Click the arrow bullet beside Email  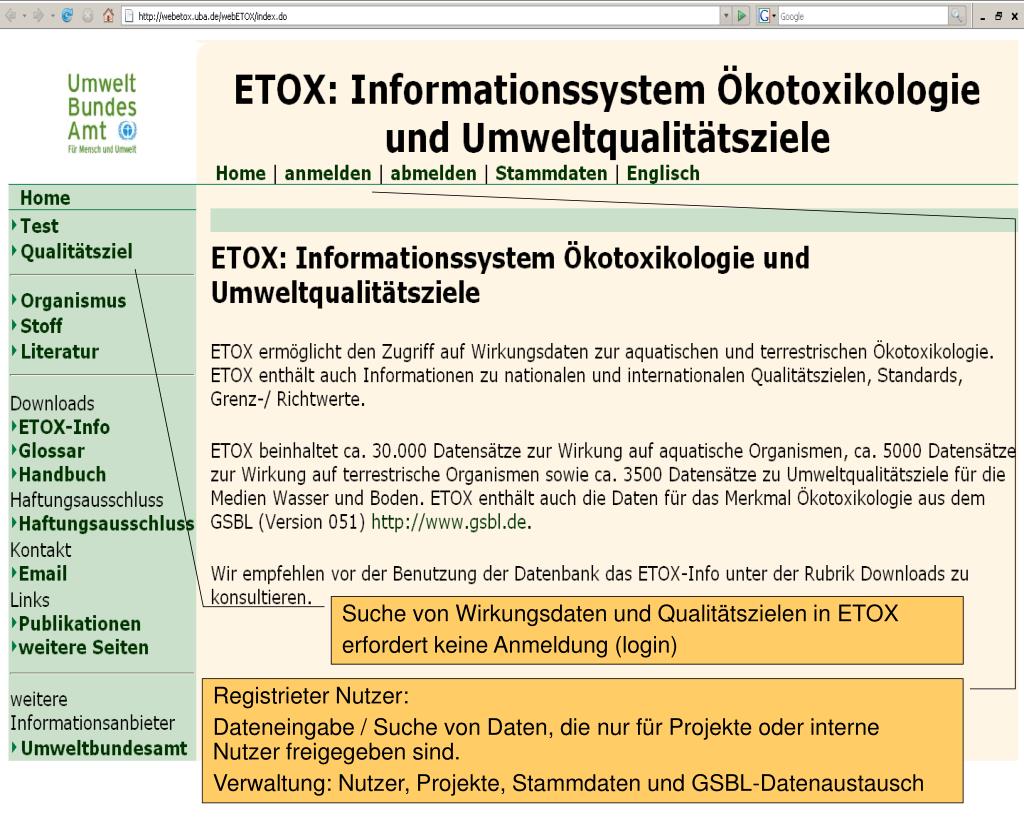point(14,573)
